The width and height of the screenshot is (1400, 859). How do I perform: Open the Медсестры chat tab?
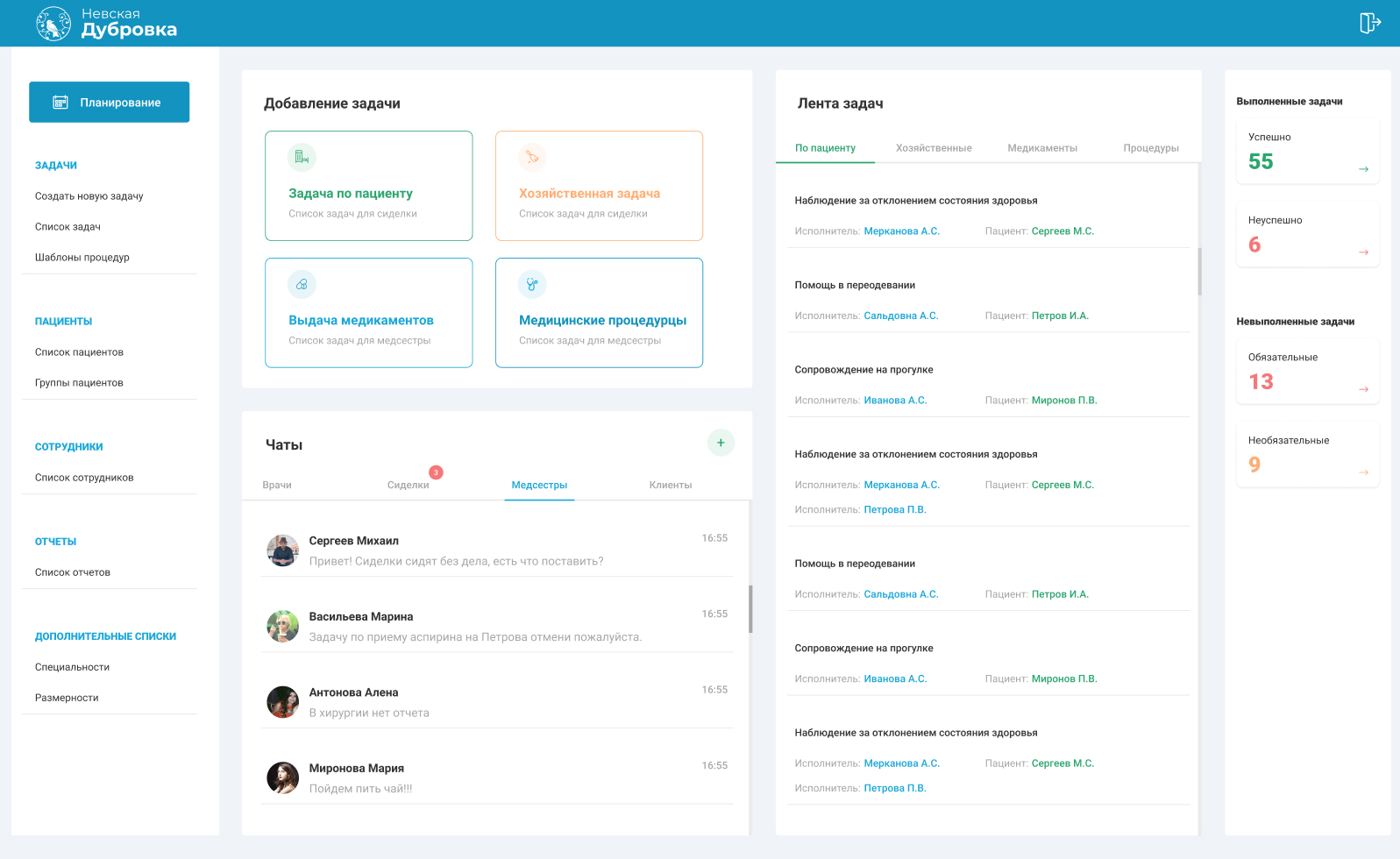(x=539, y=485)
